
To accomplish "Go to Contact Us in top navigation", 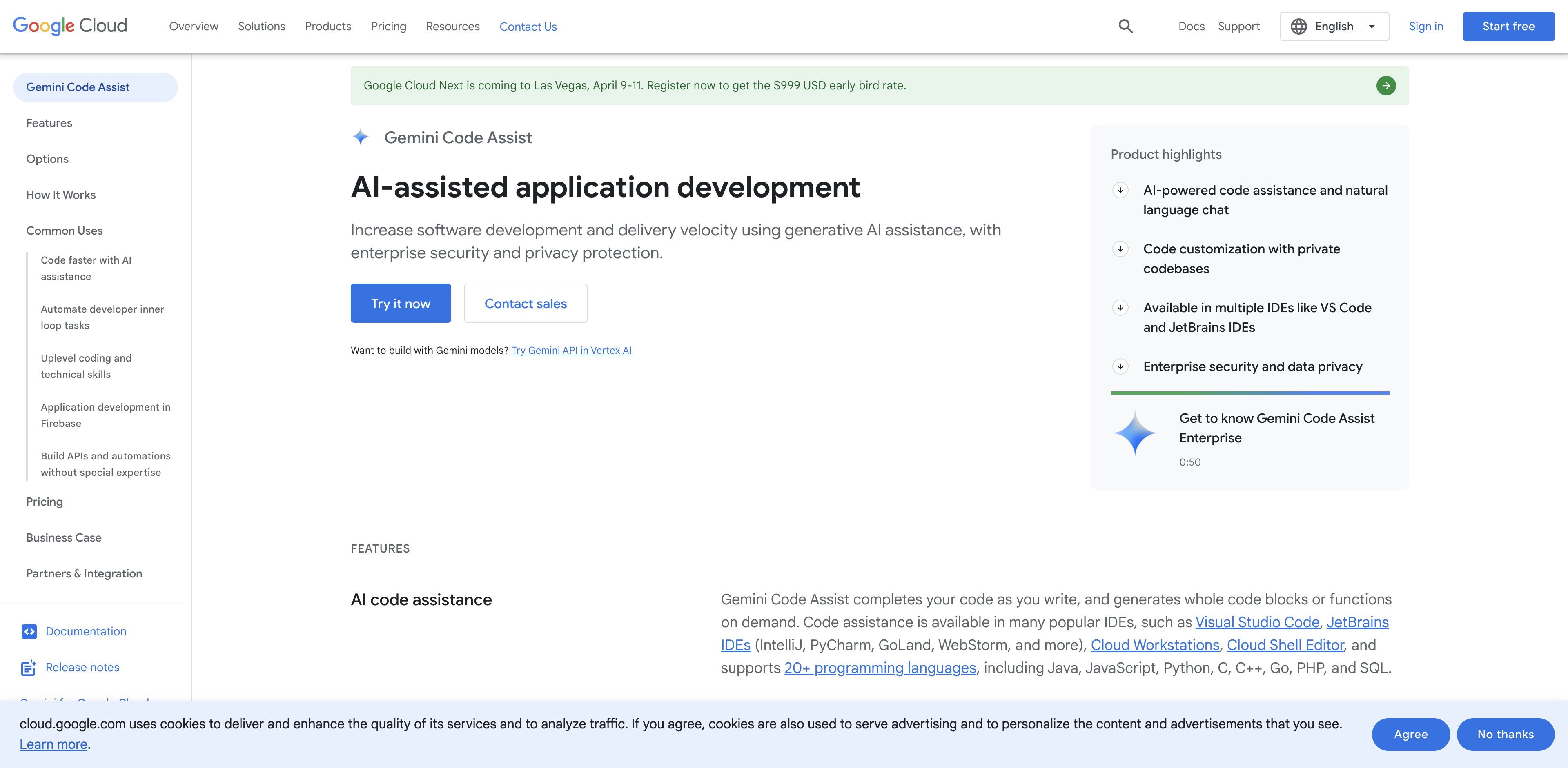I will [528, 27].
